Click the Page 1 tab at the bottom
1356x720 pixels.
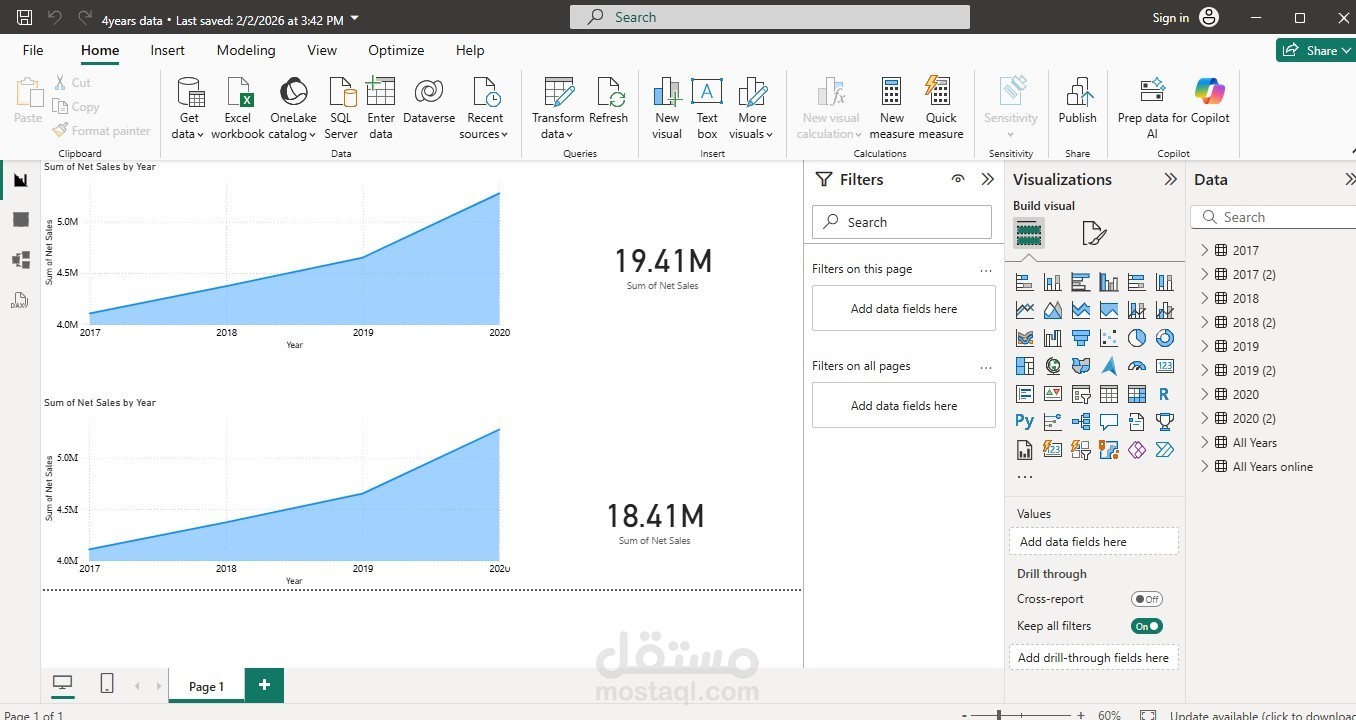tap(206, 686)
